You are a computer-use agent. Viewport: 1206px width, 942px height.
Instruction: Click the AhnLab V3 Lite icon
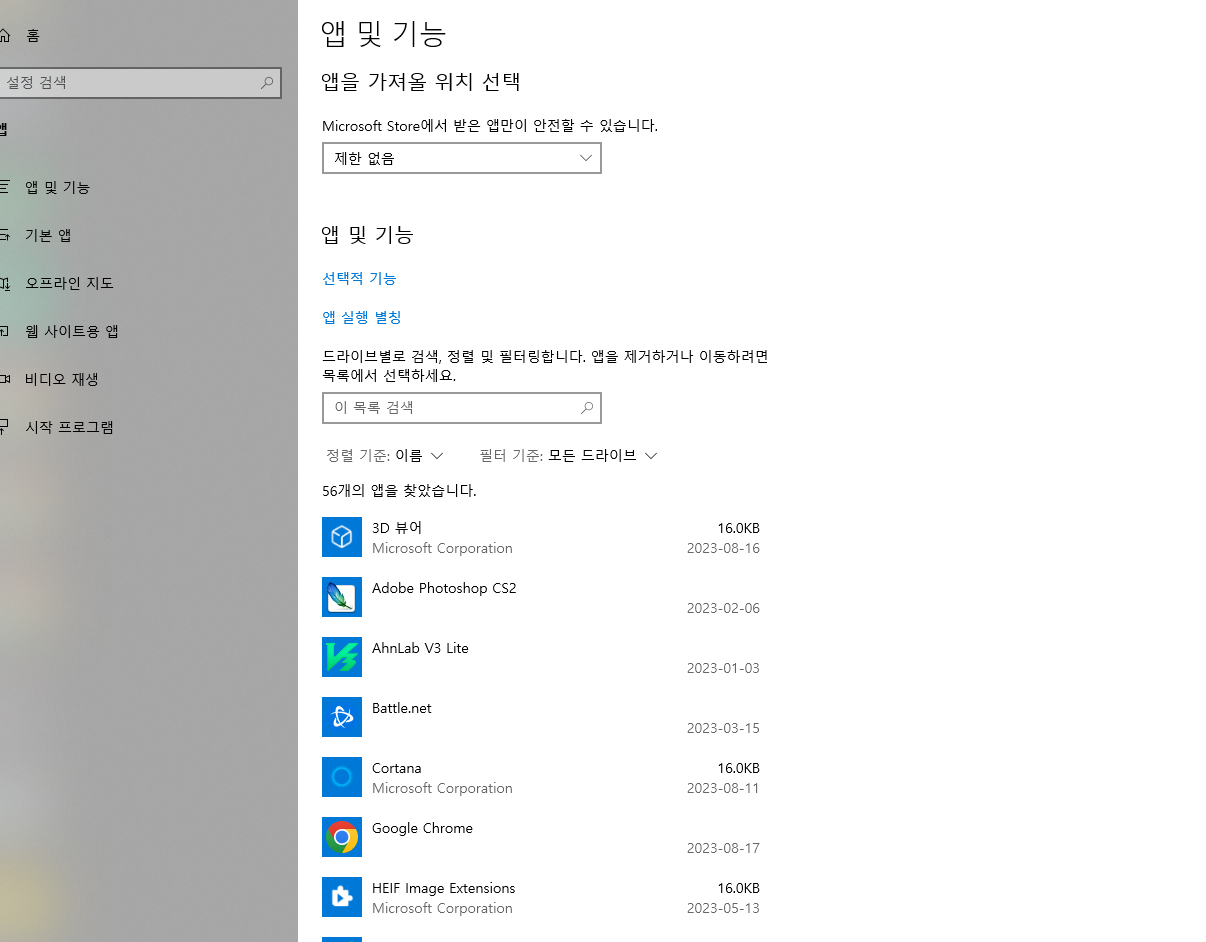click(342, 657)
